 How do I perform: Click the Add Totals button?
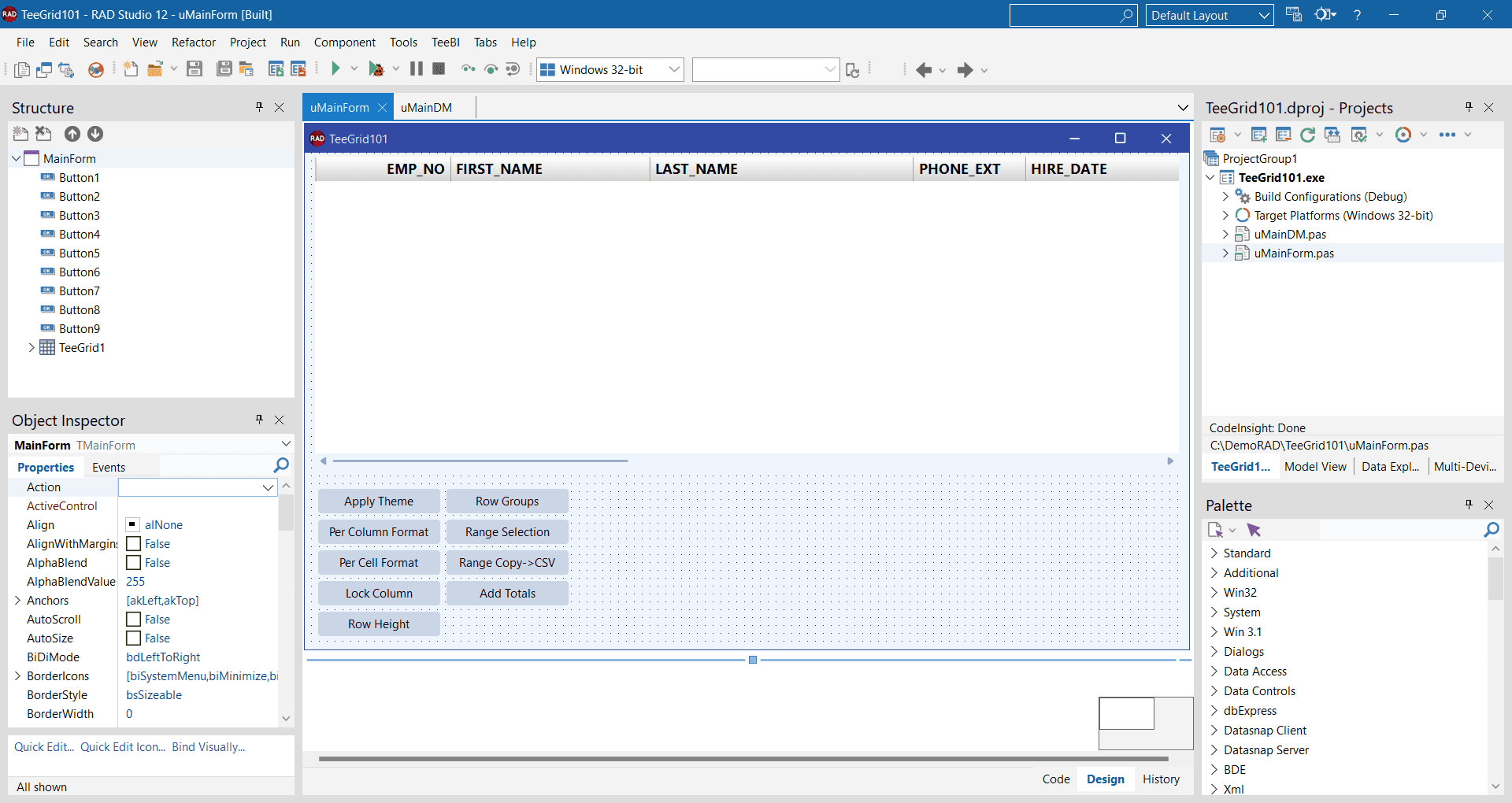507,594
